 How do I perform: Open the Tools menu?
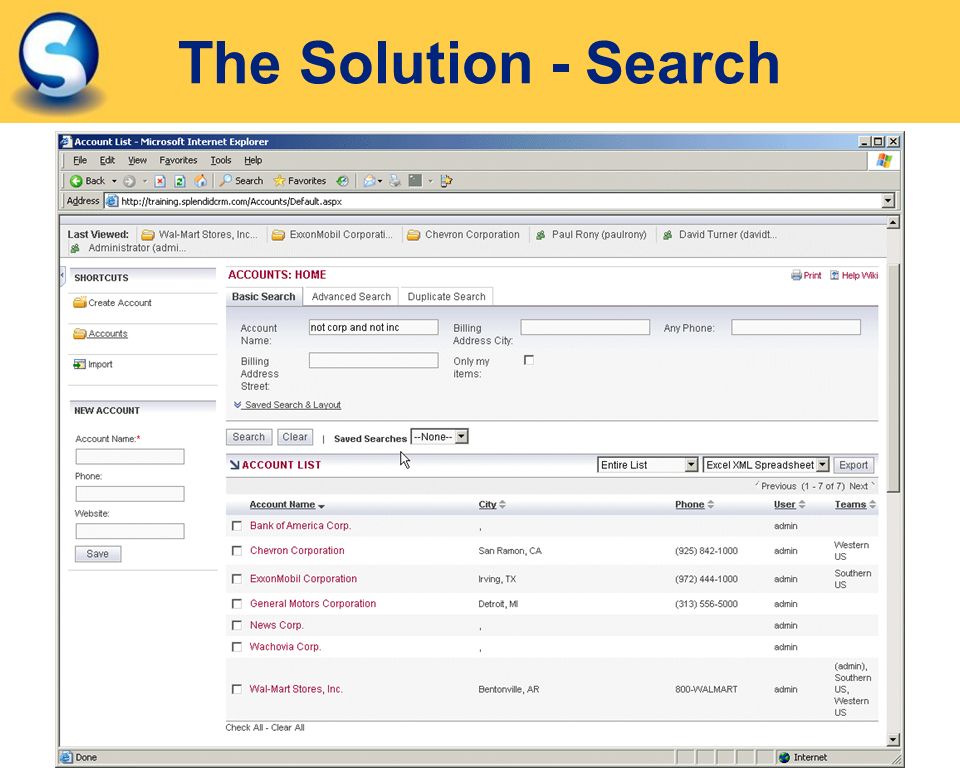tap(221, 160)
